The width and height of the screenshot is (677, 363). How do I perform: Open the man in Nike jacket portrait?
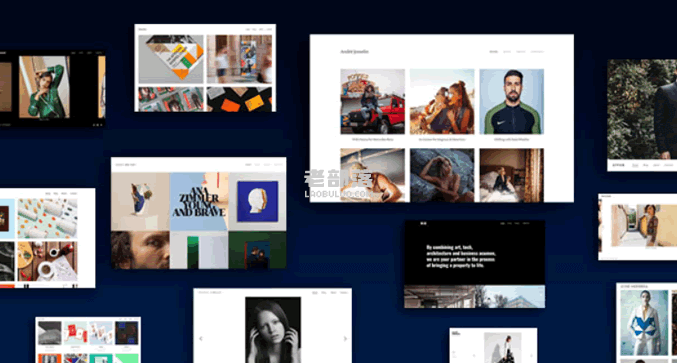tap(512, 101)
